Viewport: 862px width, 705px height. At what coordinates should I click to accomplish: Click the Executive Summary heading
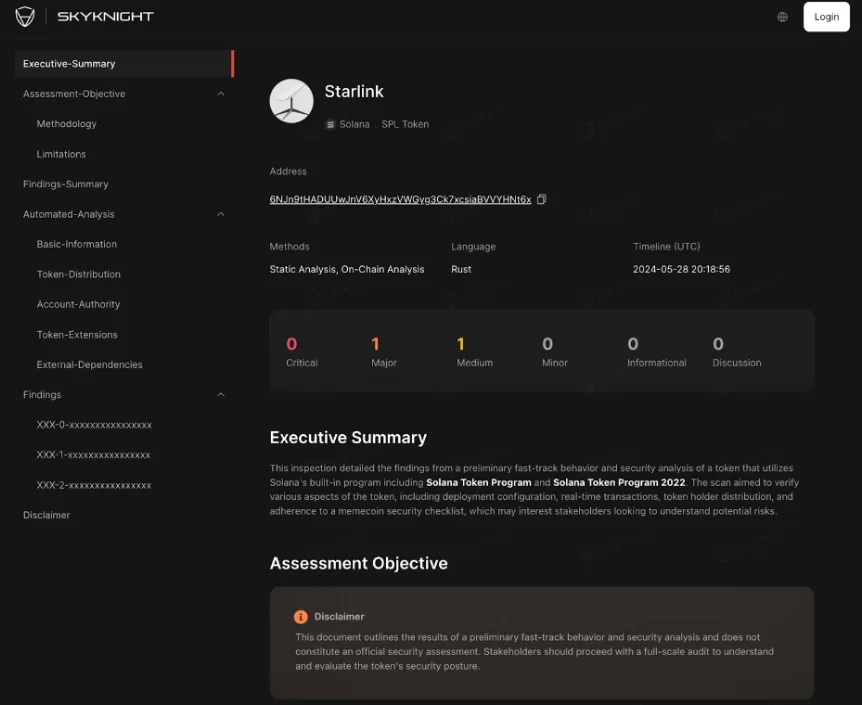pyautogui.click(x=348, y=437)
